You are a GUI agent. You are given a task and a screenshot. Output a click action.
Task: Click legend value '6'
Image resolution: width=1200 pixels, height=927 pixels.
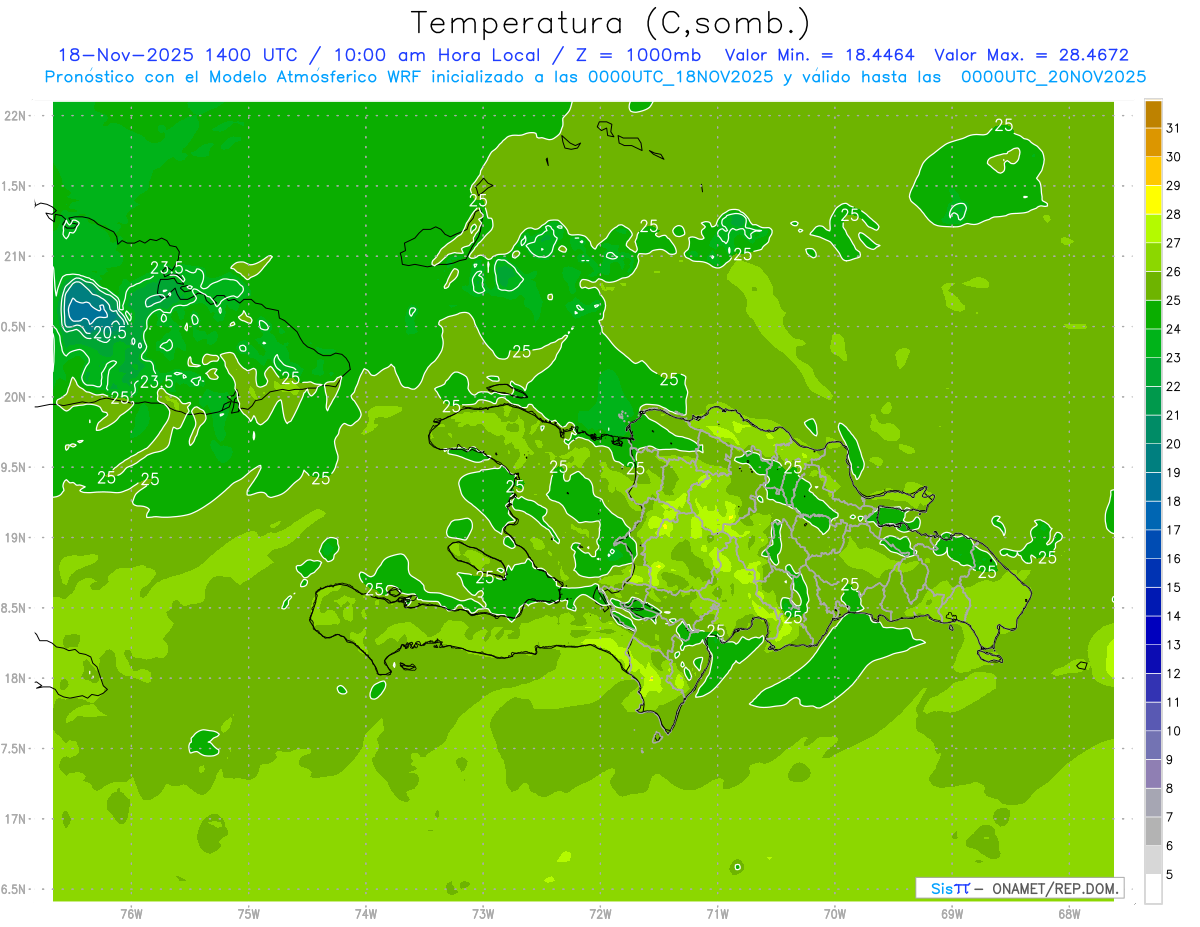click(1170, 845)
